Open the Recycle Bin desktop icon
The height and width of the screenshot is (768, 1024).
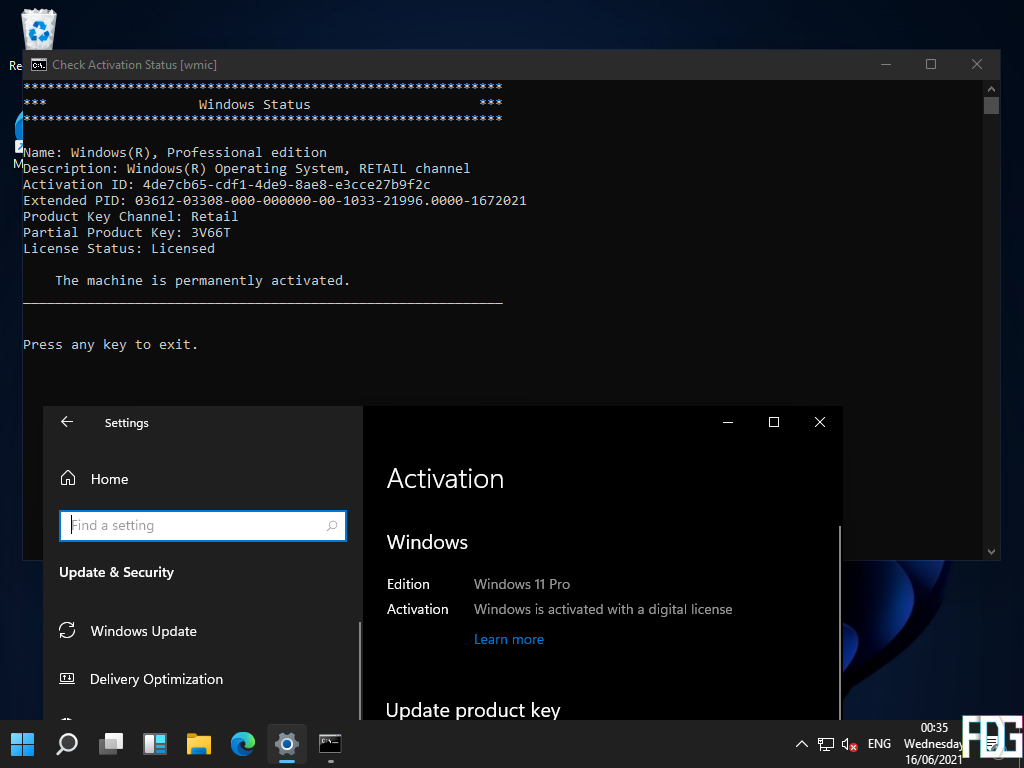(40, 30)
